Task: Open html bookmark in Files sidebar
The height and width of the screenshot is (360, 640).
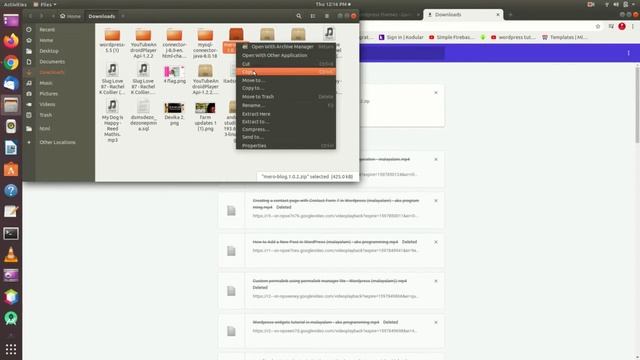Action: (x=44, y=129)
